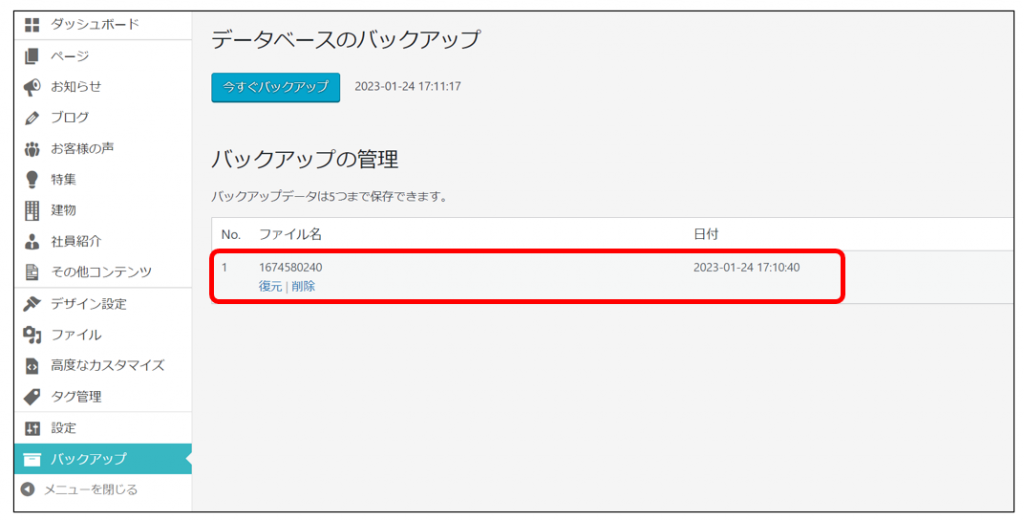Screen dimensions: 1024x521
Task: Click the 復元 link for backup 1674580240
Action: click(x=270, y=286)
